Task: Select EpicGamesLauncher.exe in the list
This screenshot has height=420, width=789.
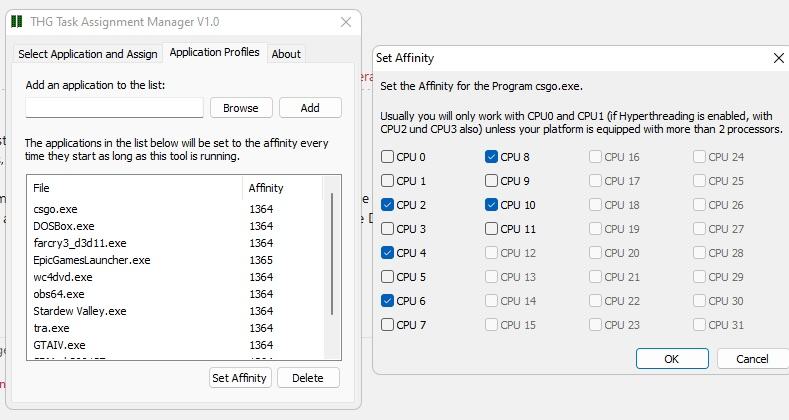Action: coord(92,260)
